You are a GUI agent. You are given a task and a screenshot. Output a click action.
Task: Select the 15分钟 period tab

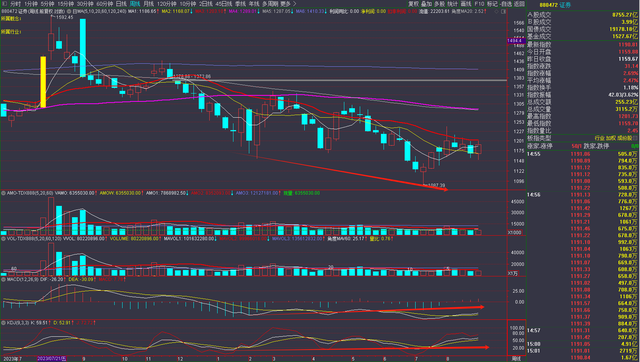(65, 4)
